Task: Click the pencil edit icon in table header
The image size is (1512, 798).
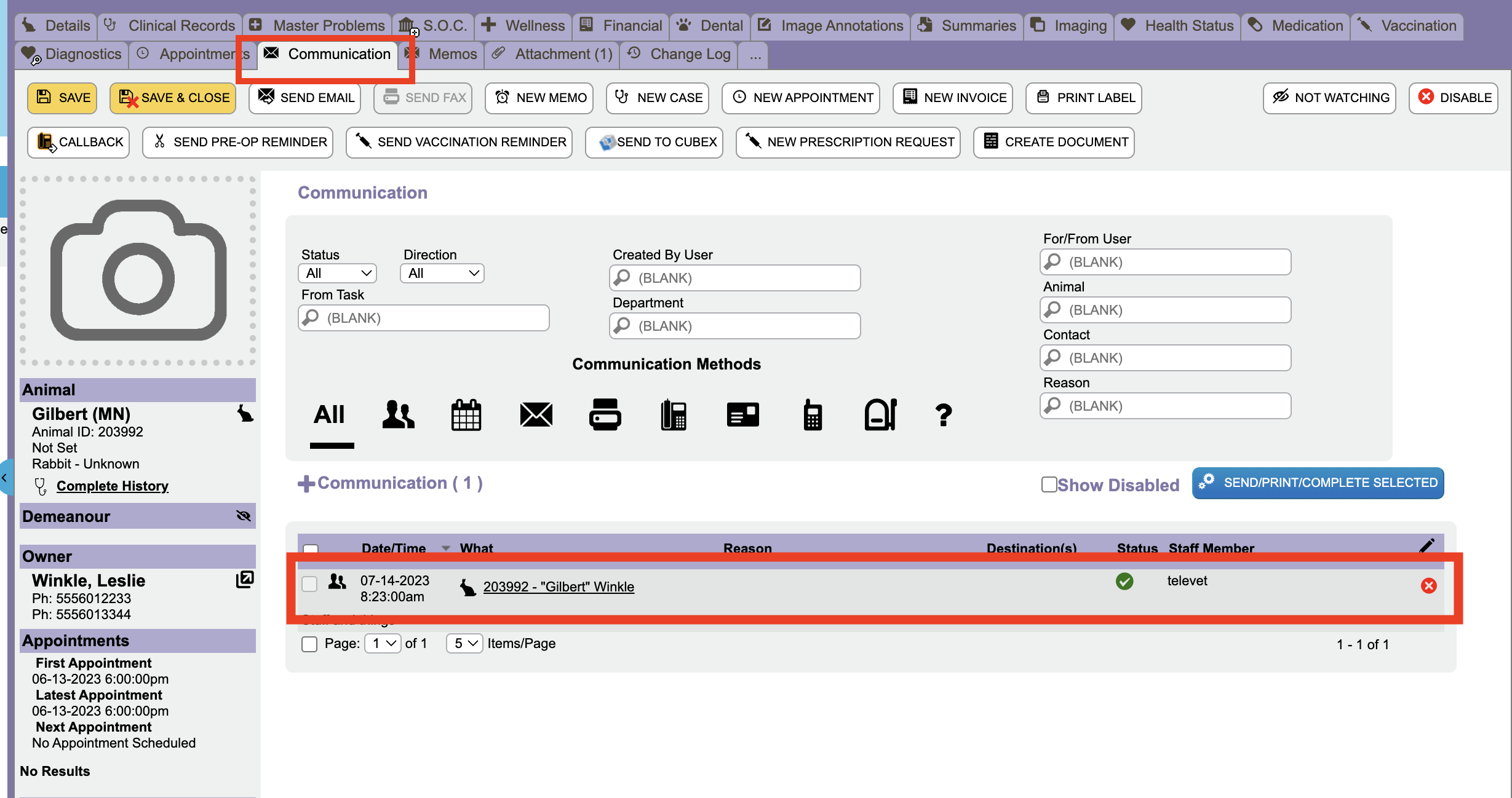Action: pos(1426,545)
